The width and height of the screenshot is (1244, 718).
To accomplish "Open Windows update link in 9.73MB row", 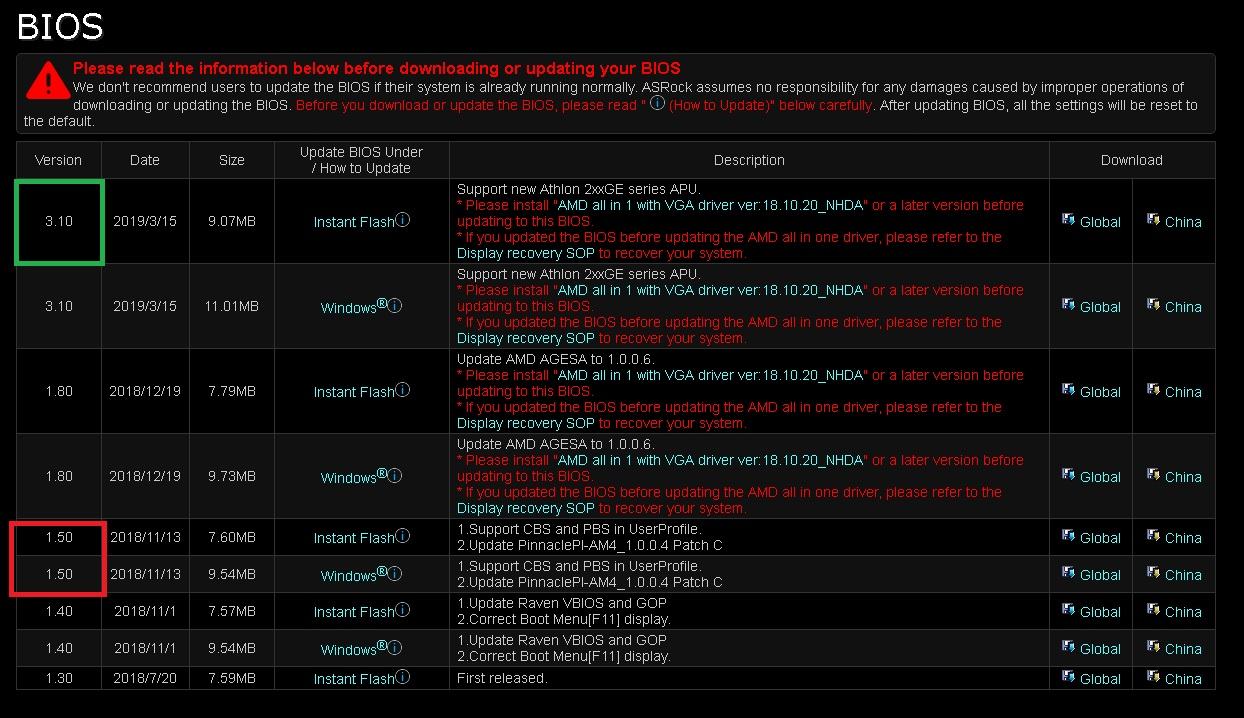I will [348, 477].
